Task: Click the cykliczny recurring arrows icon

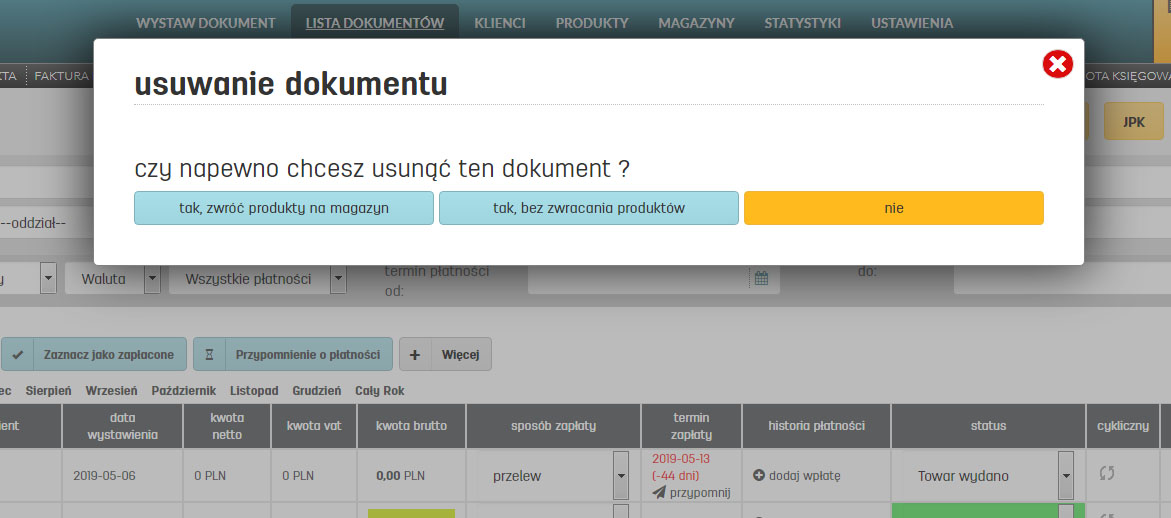Action: point(1106,474)
